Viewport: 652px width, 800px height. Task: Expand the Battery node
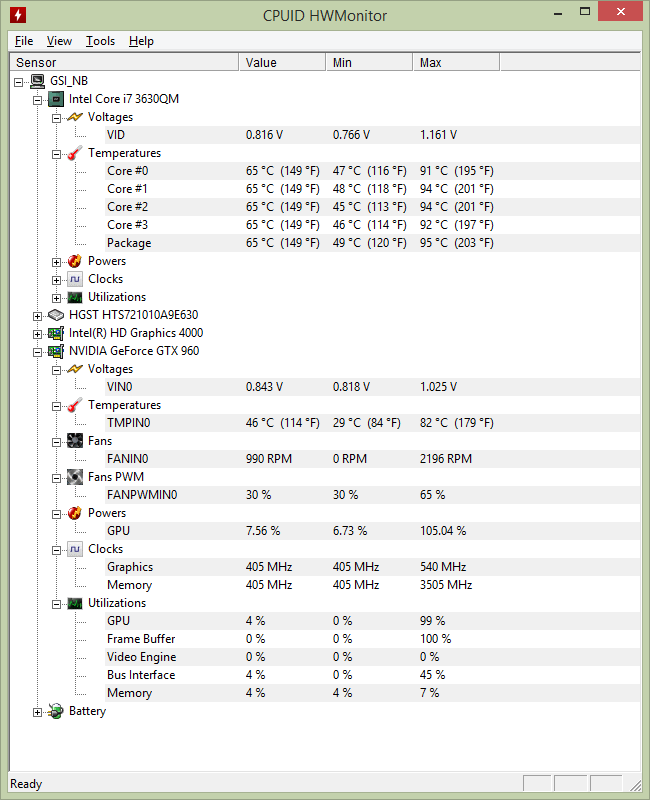(37, 712)
